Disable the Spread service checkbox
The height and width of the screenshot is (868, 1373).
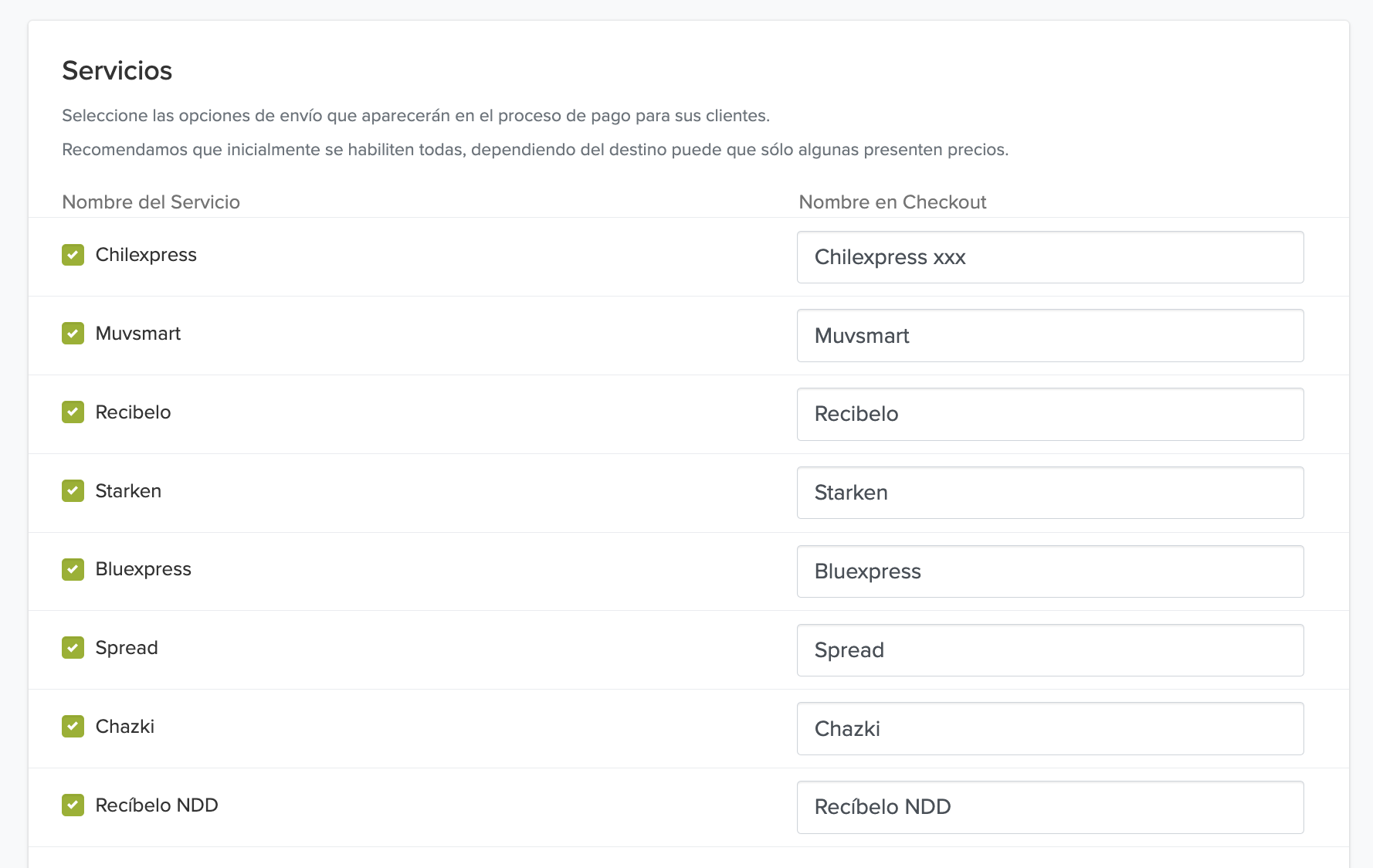coord(73,648)
